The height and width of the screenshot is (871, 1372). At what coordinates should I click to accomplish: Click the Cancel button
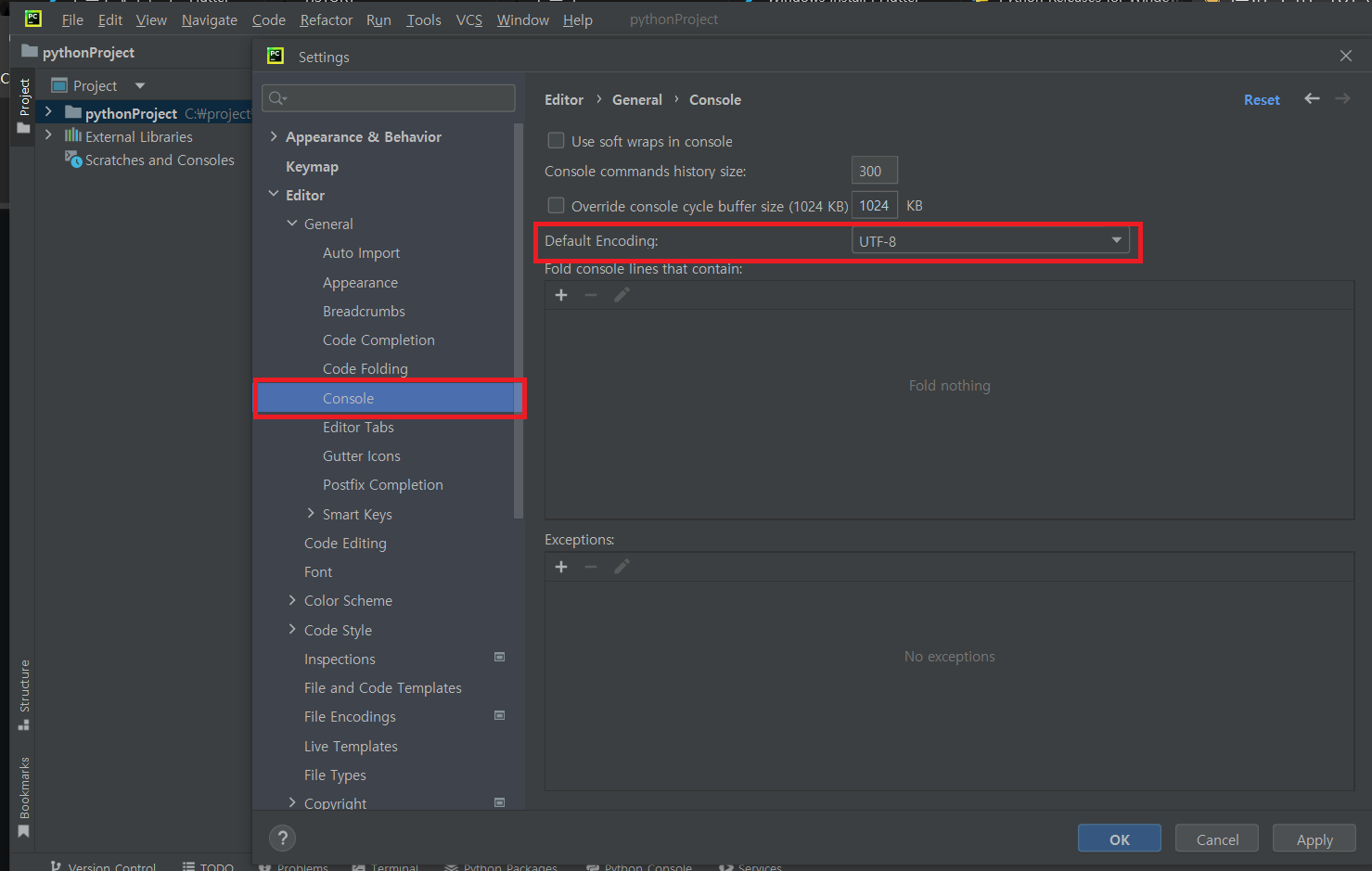click(x=1217, y=839)
